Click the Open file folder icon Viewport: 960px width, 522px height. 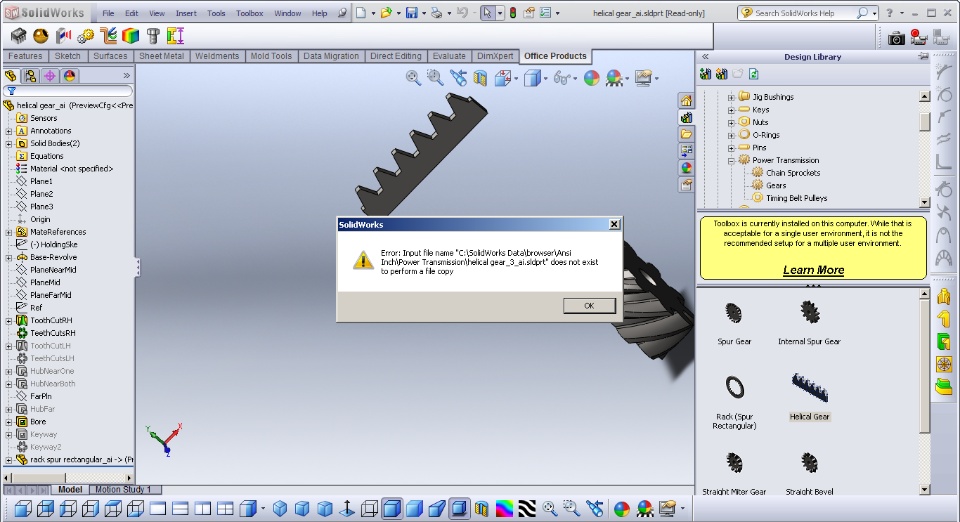tap(386, 13)
